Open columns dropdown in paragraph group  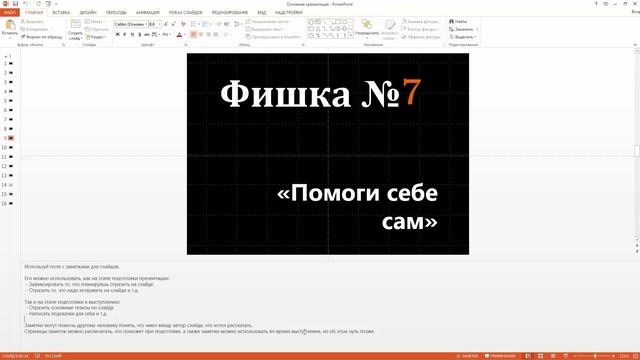pyautogui.click(x=226, y=35)
